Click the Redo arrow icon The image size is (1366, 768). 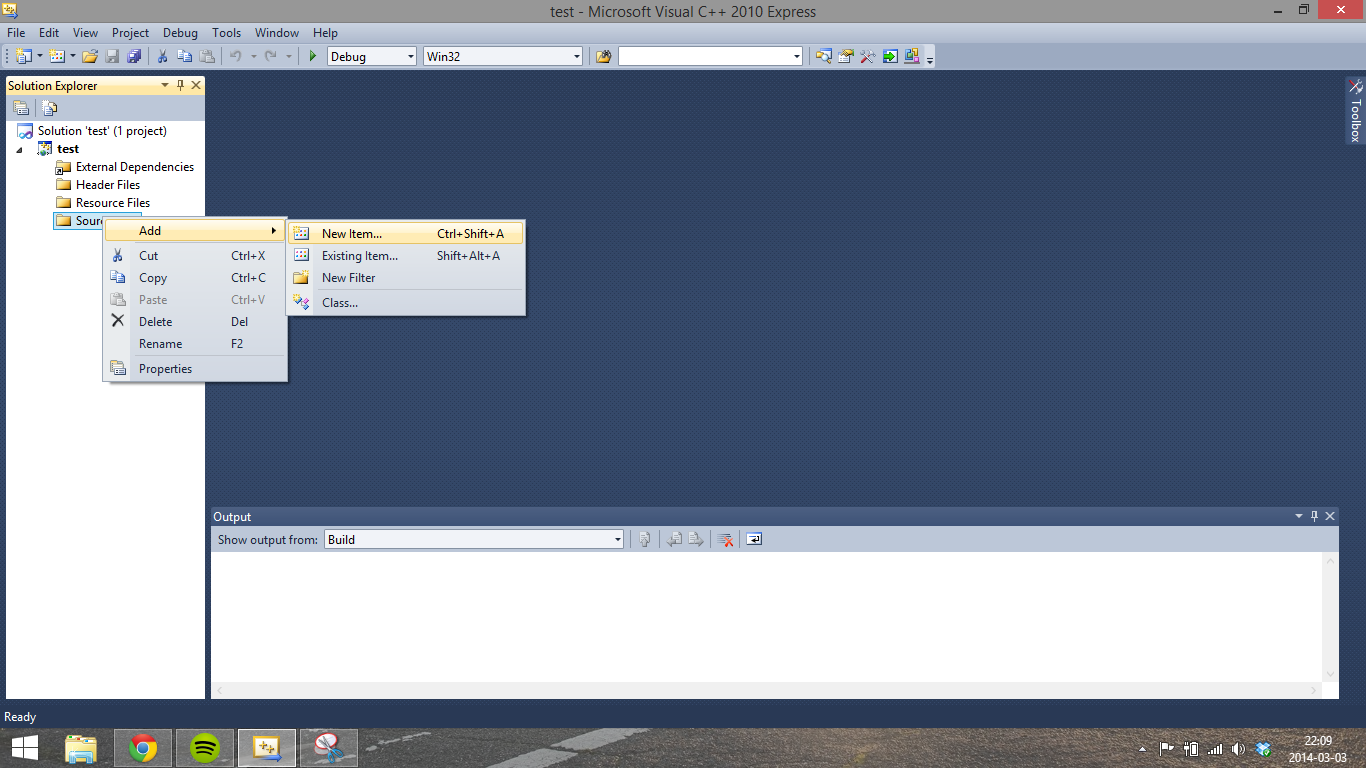[270, 57]
